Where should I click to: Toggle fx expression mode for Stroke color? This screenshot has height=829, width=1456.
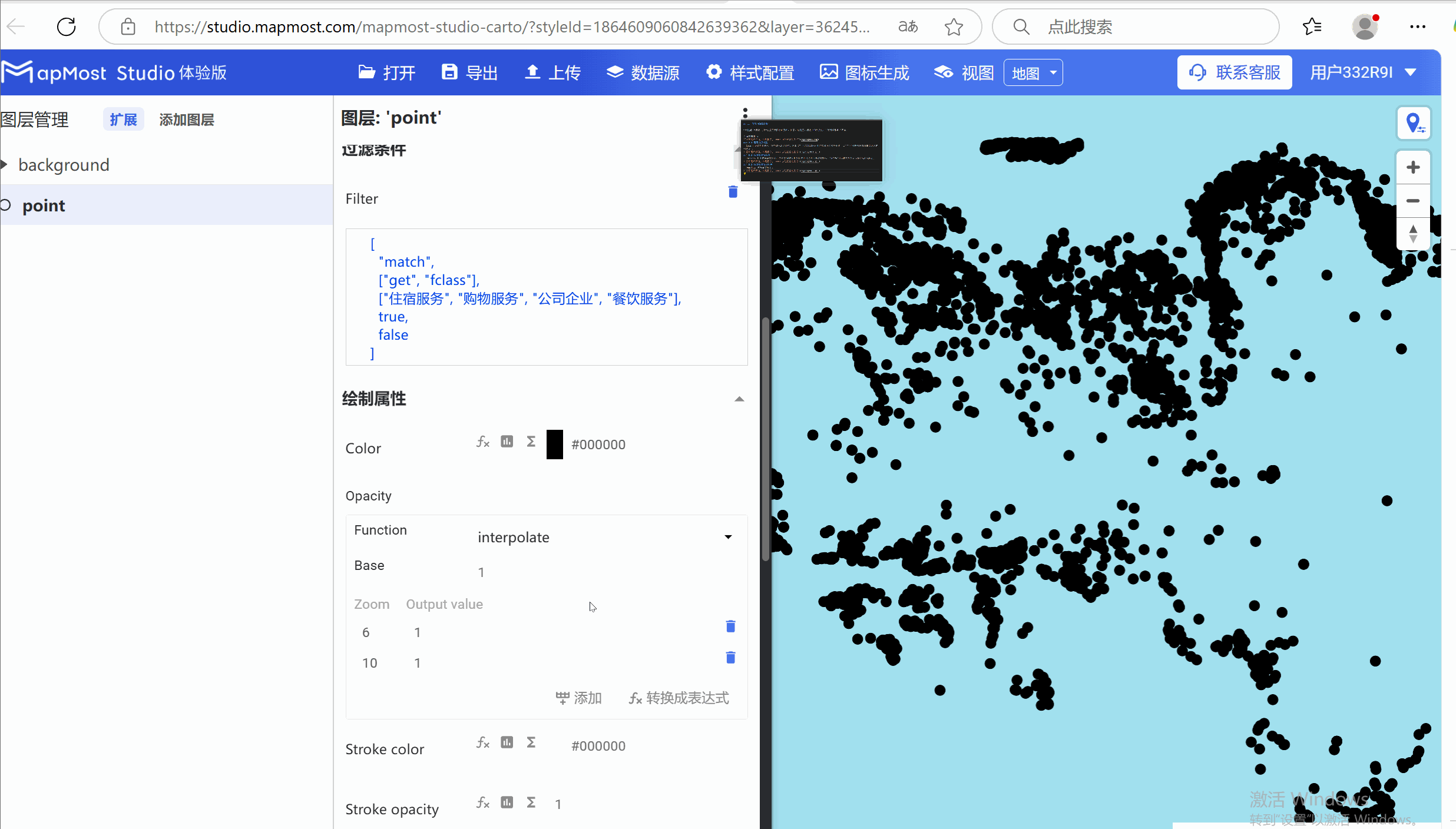[x=482, y=742]
